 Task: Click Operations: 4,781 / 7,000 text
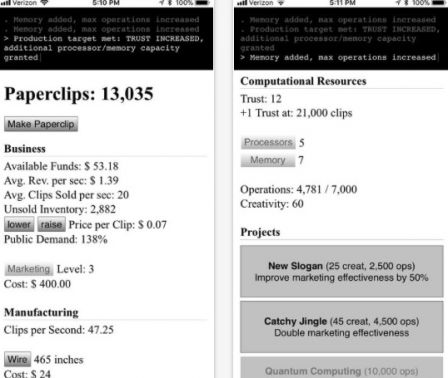(x=299, y=189)
